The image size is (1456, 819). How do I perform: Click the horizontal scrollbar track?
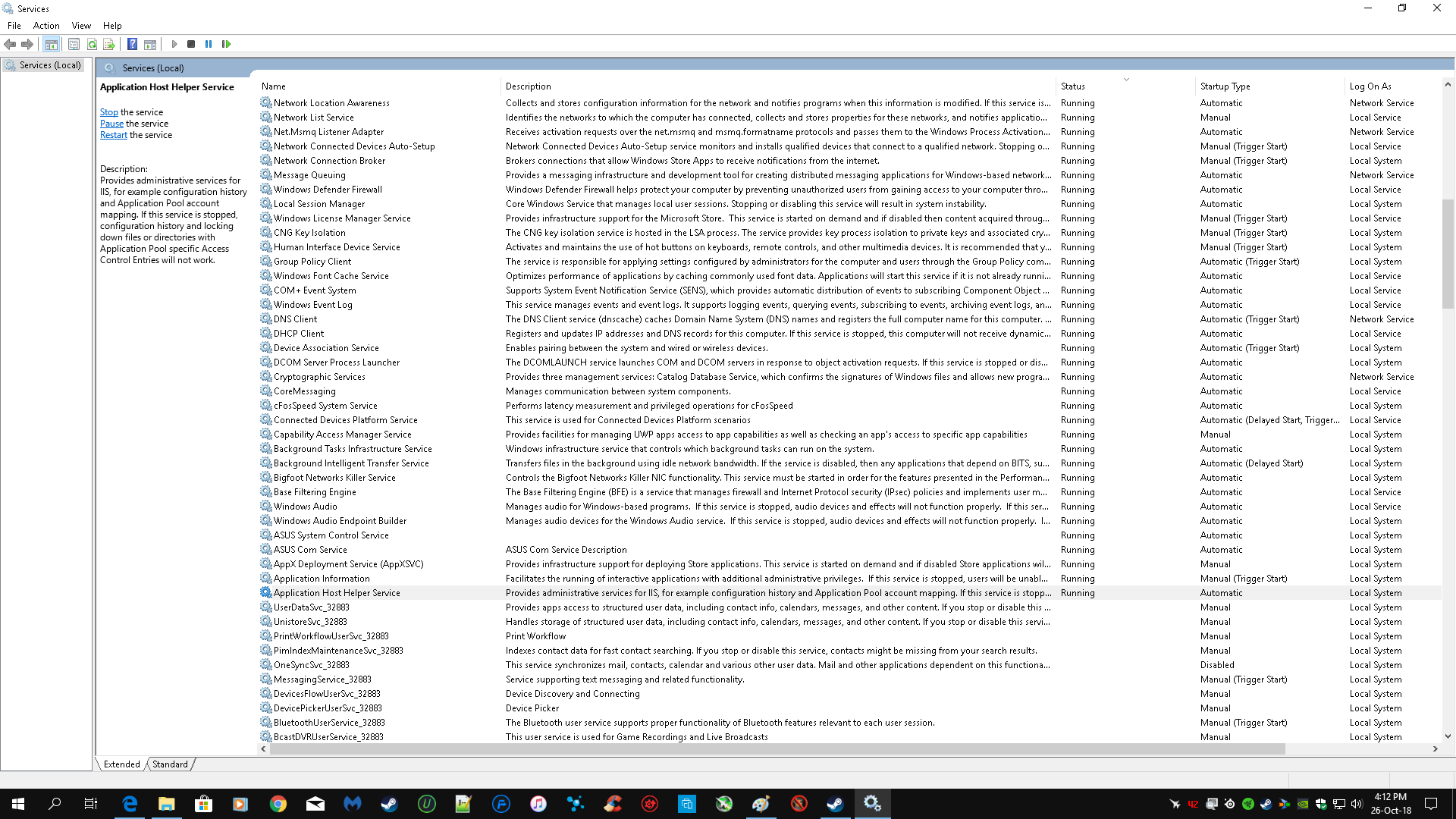click(x=1357, y=749)
